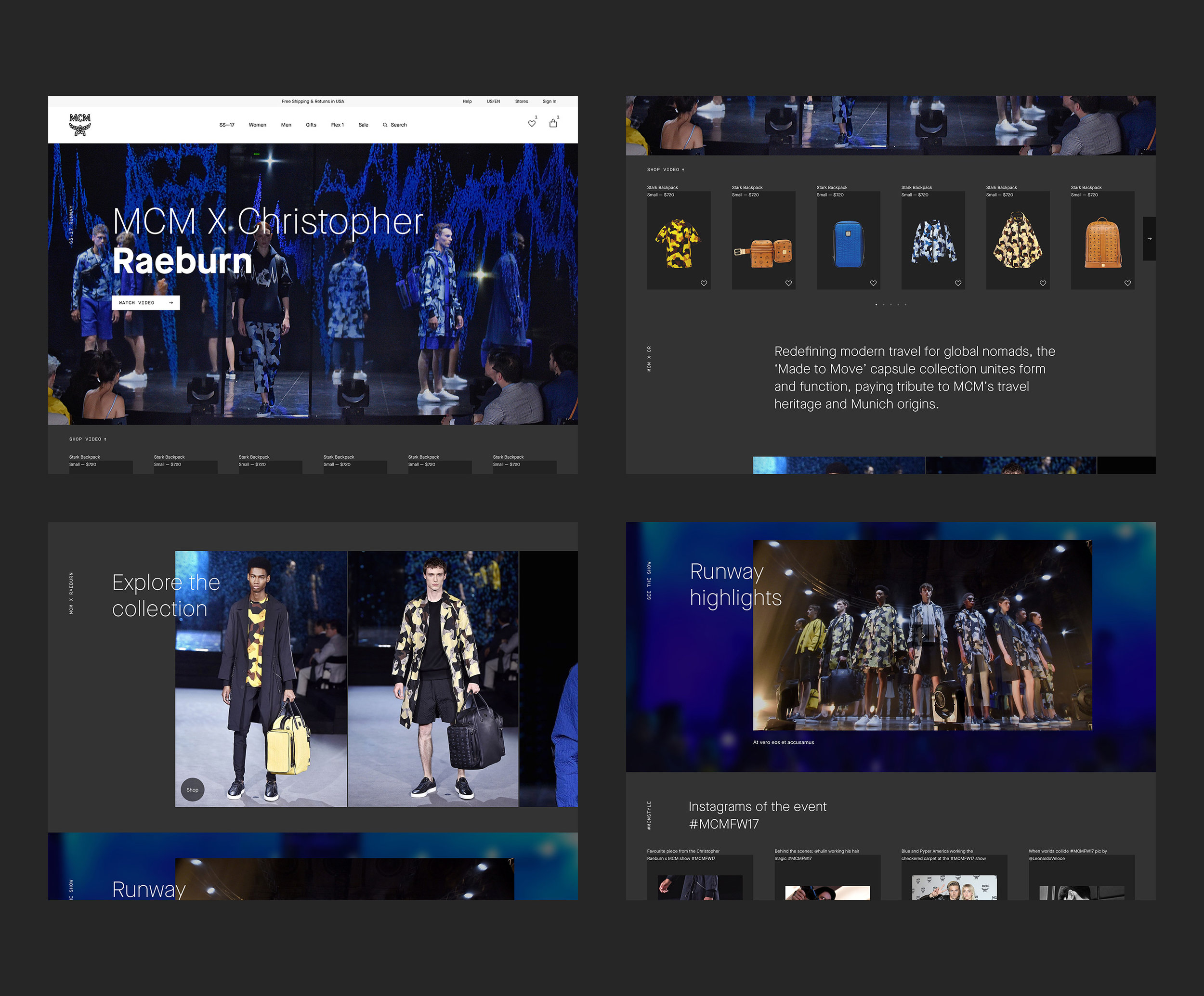The width and height of the screenshot is (1204, 996).
Task: Open the SS—17 menu item
Action: 227,125
